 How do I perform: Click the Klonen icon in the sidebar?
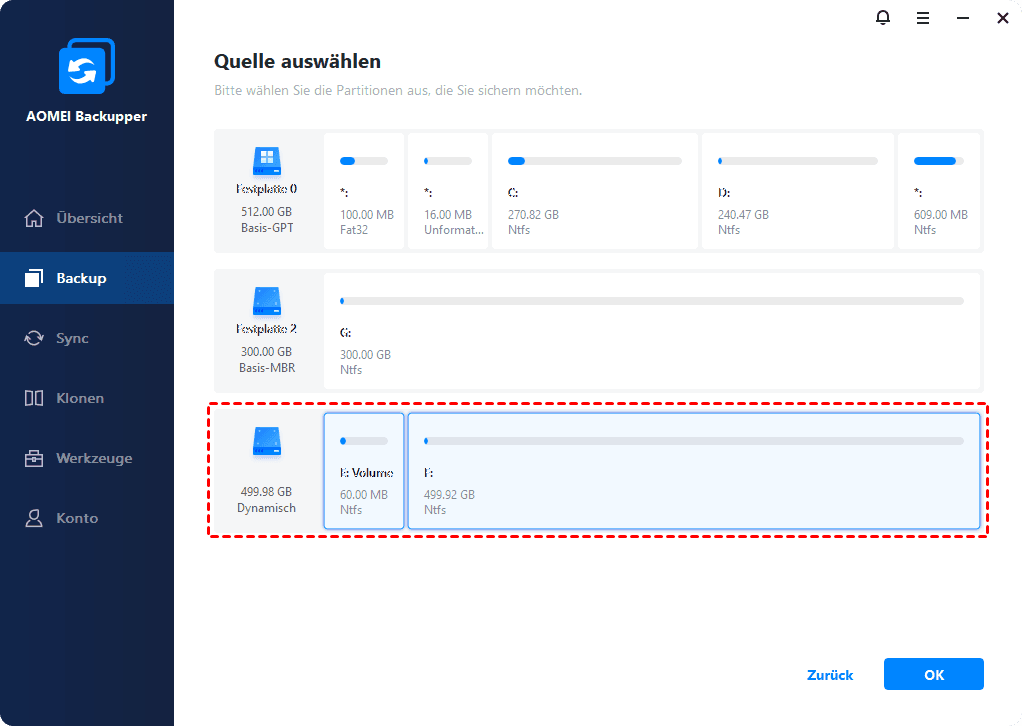coord(34,398)
